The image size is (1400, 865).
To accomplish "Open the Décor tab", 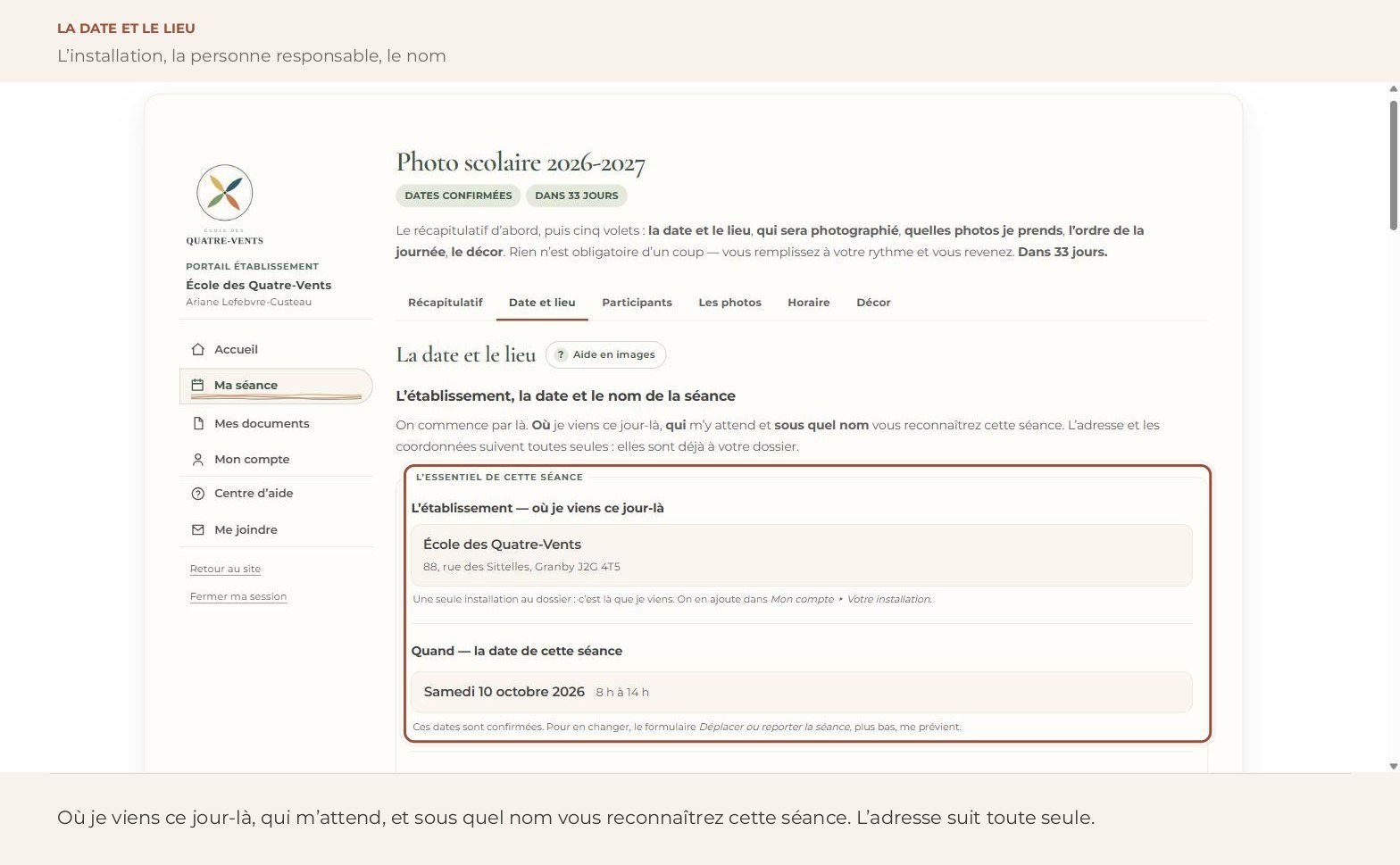I will (x=873, y=303).
